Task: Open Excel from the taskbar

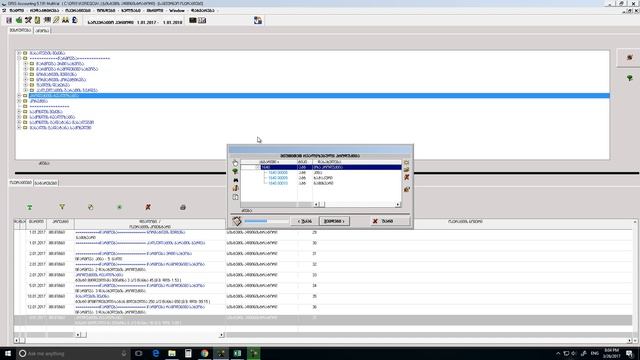Action: point(237,353)
